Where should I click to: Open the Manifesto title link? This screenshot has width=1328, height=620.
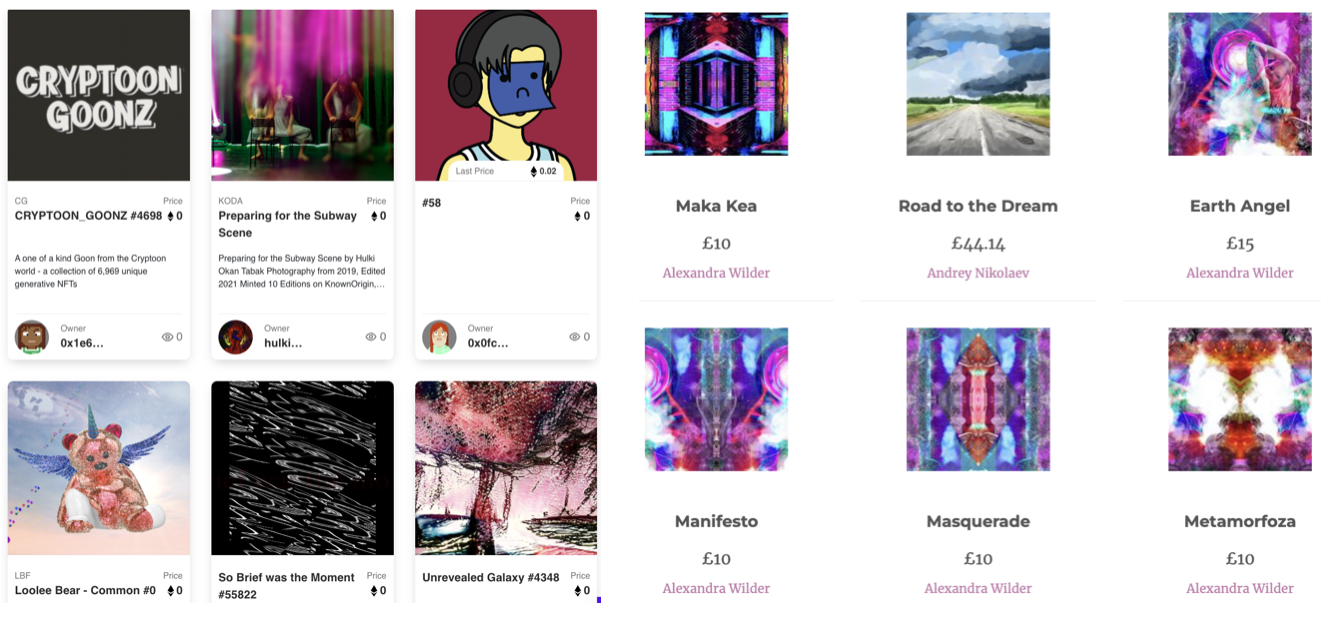point(716,521)
